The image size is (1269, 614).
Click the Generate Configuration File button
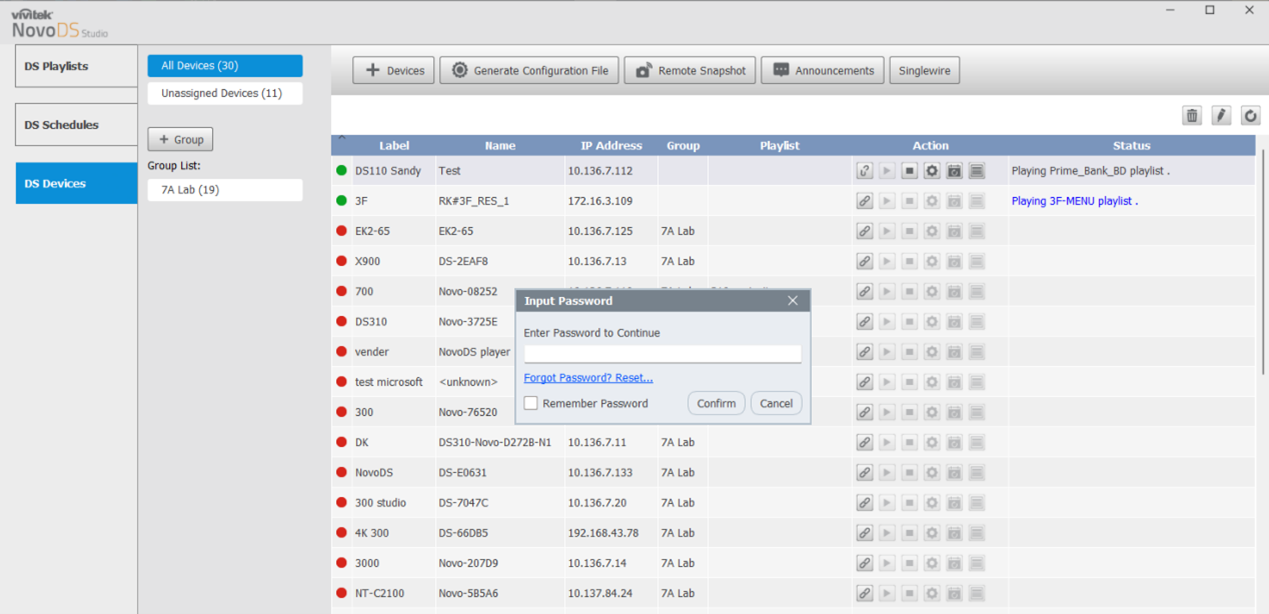pos(529,70)
